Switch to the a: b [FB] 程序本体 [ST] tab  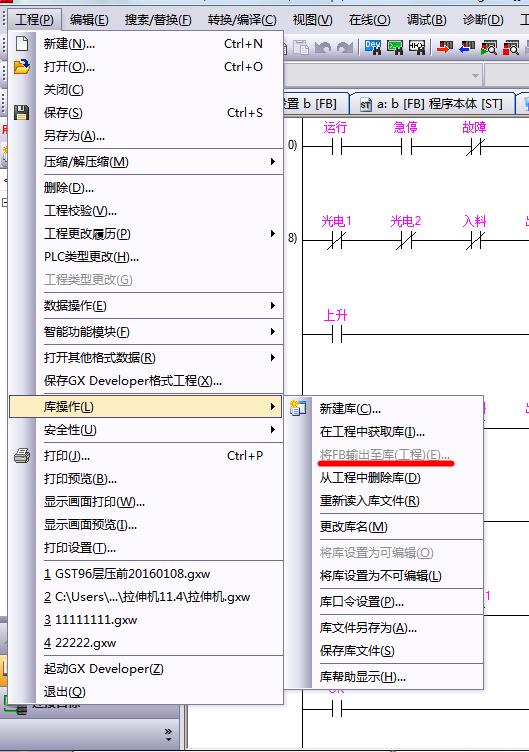pyautogui.click(x=433, y=104)
